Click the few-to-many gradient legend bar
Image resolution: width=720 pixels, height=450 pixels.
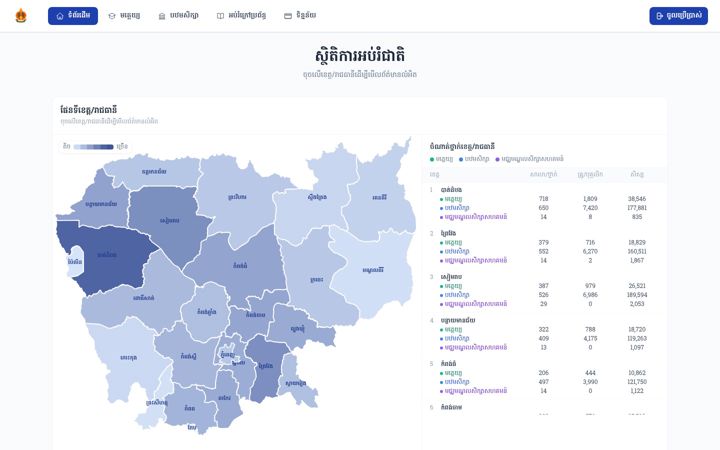coord(94,146)
